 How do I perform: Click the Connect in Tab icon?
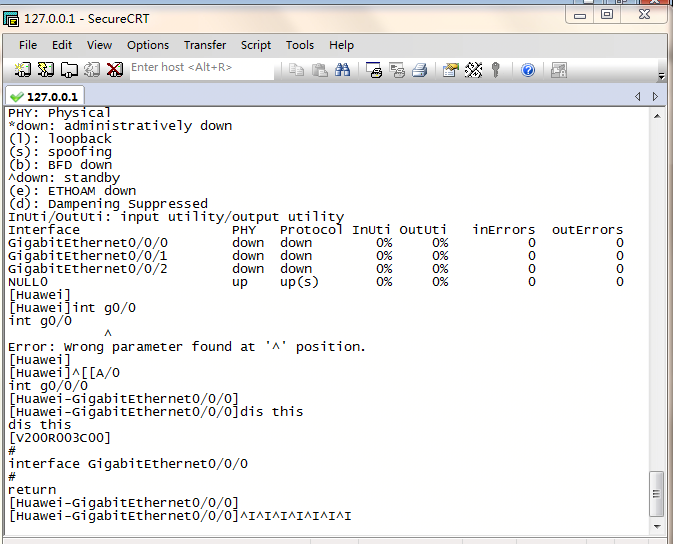click(x=69, y=70)
